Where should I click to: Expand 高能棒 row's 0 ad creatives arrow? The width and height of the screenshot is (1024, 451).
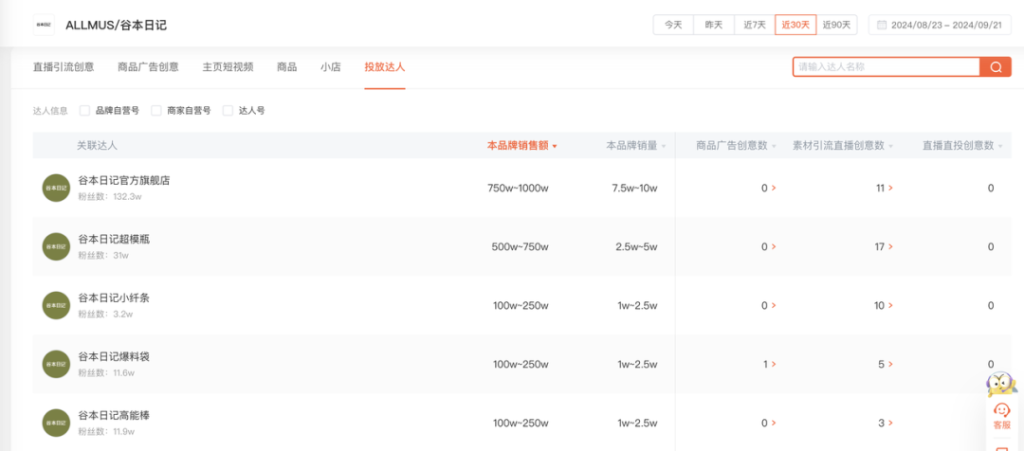coord(774,423)
